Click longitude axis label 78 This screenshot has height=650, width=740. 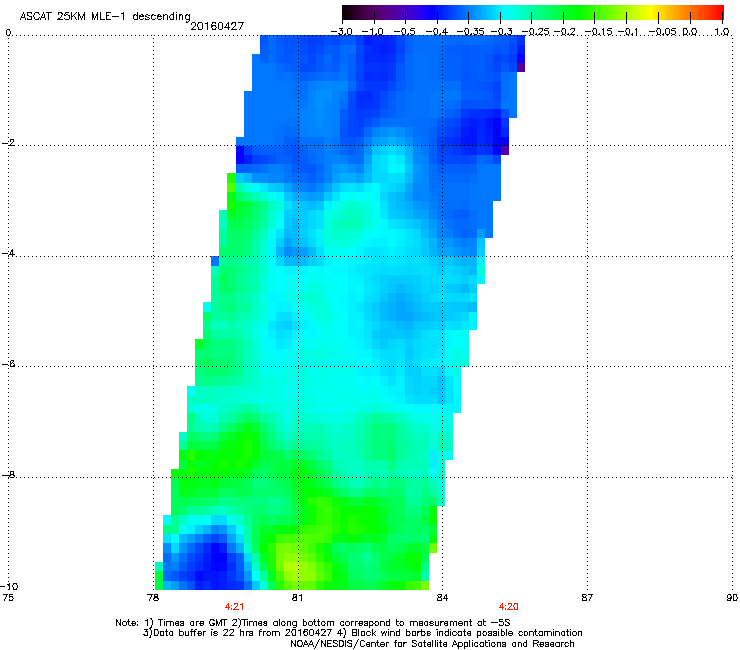(x=152, y=598)
